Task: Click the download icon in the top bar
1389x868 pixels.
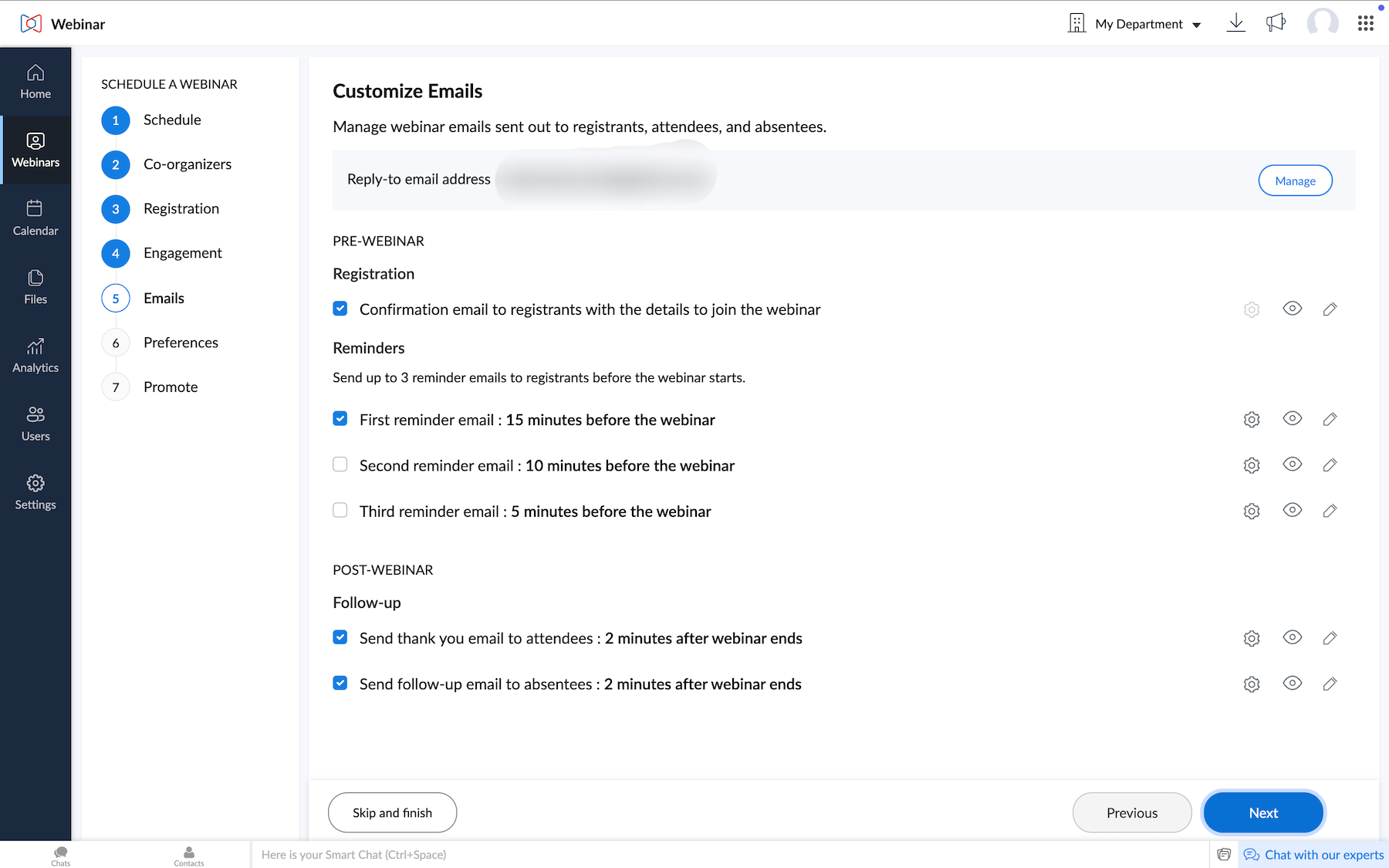Action: click(1235, 23)
